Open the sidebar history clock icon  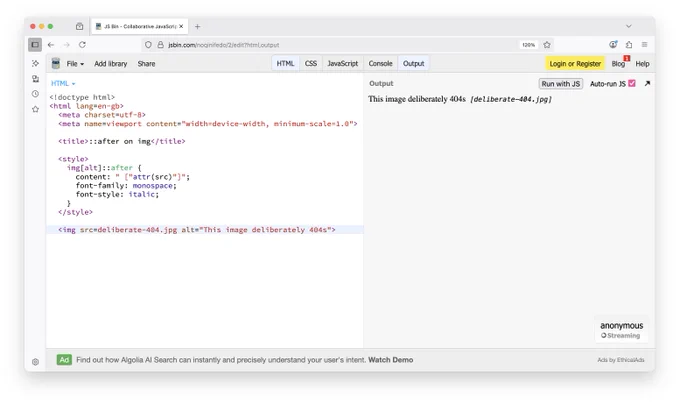(x=35, y=94)
